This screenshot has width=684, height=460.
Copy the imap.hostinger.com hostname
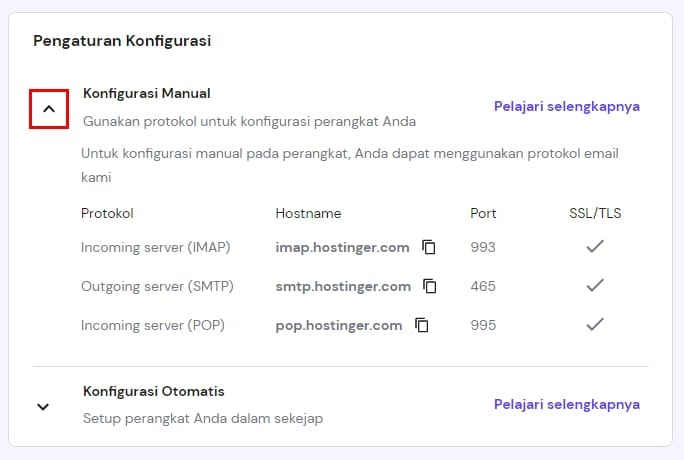[x=429, y=247]
